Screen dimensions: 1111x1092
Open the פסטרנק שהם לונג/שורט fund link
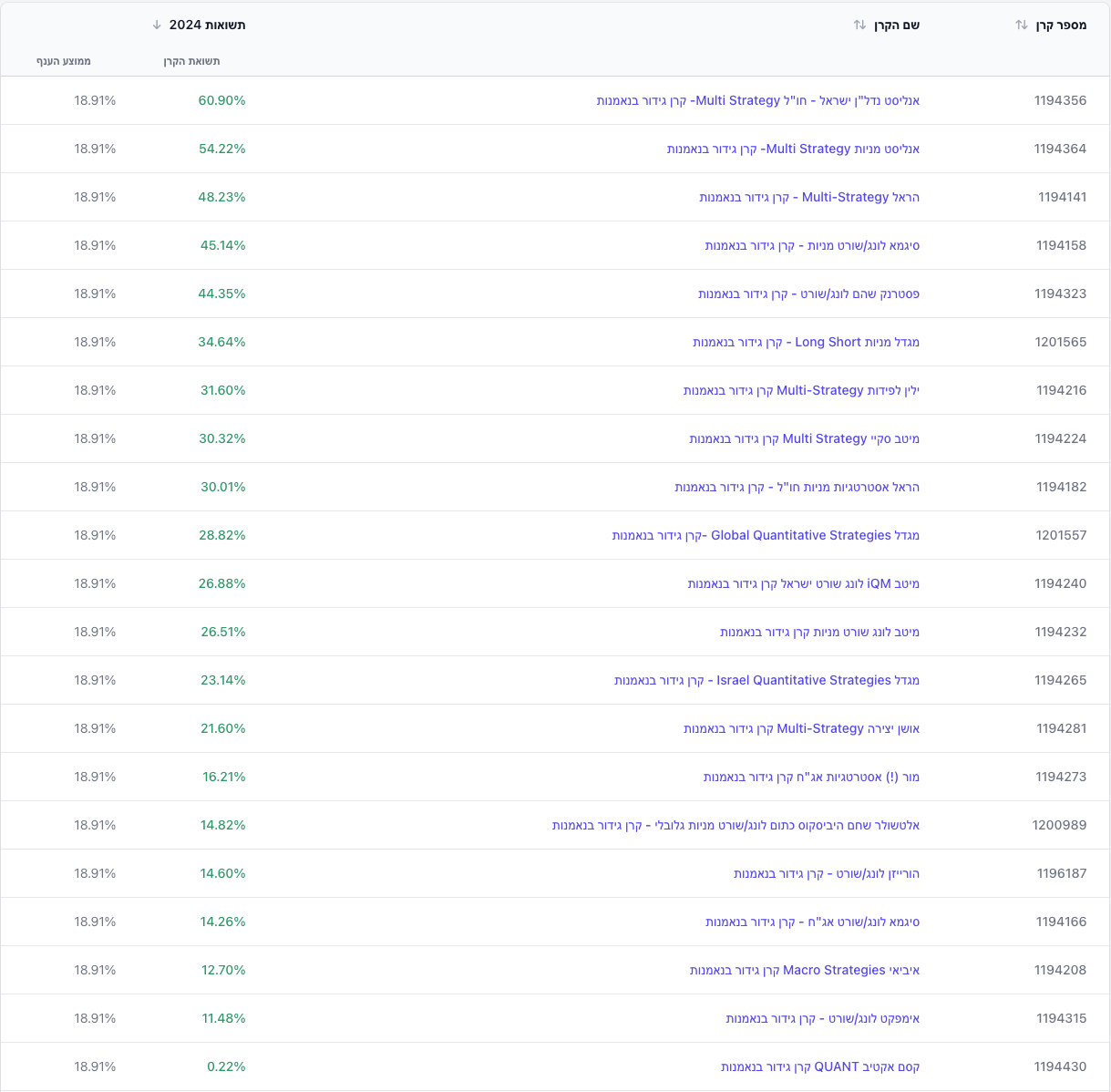point(808,294)
